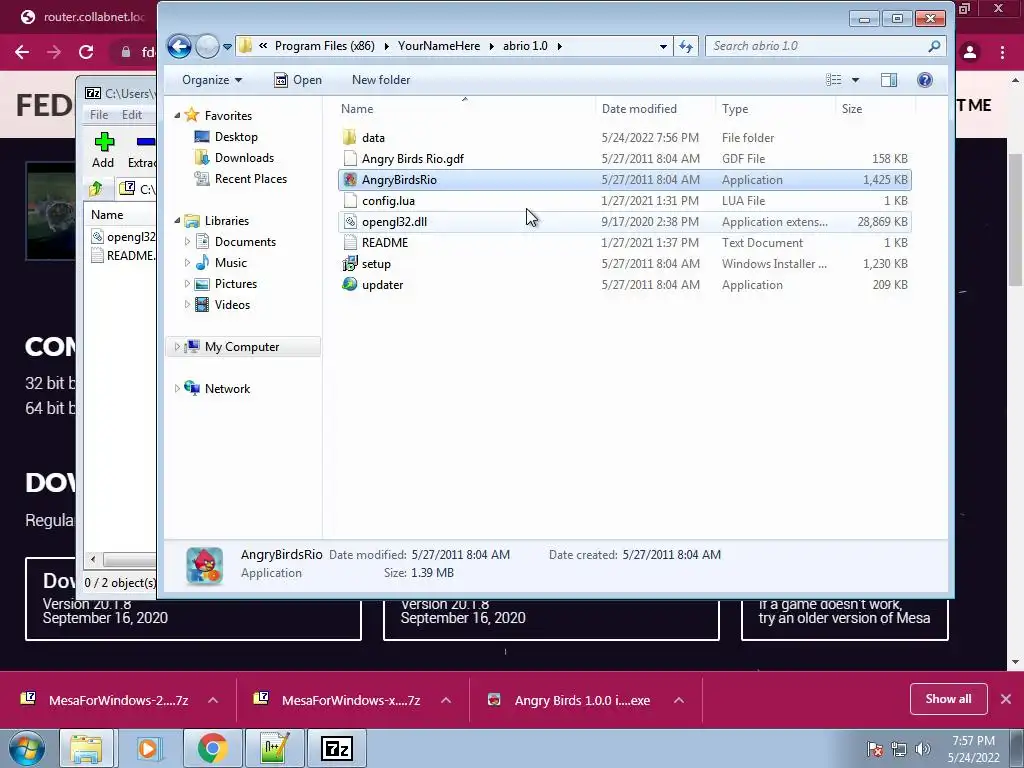Create a New folder
Viewport: 1024px width, 768px height.
tap(381, 80)
